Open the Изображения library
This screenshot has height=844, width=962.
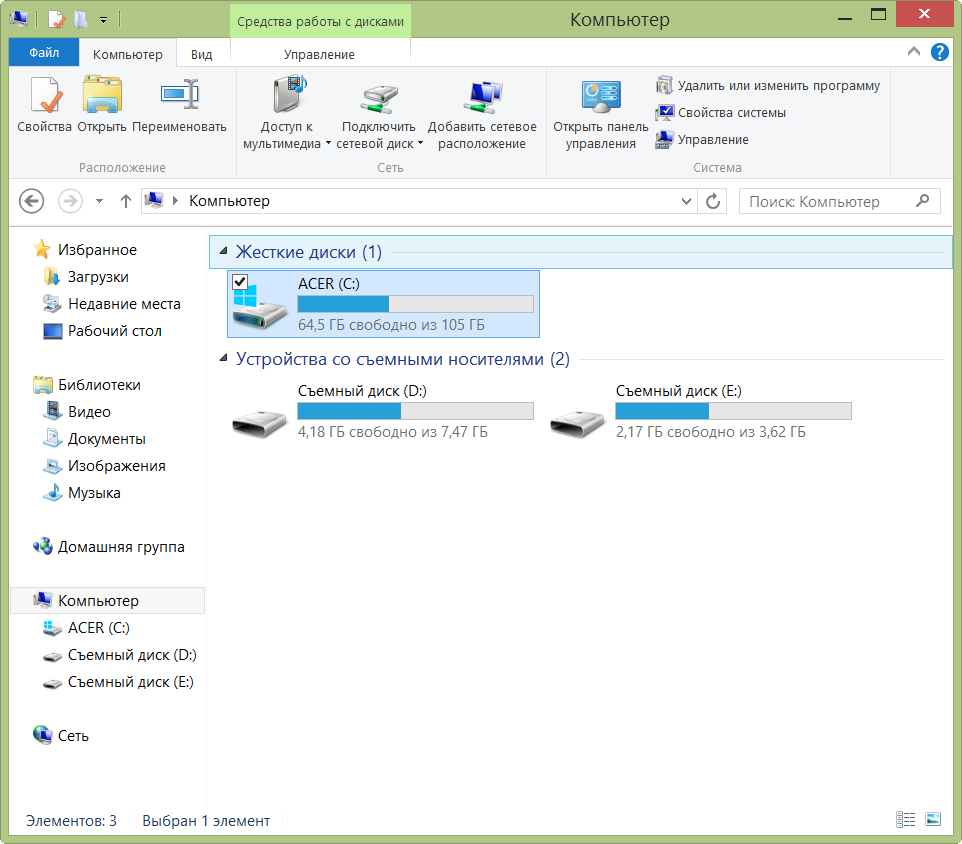pyautogui.click(x=104, y=466)
